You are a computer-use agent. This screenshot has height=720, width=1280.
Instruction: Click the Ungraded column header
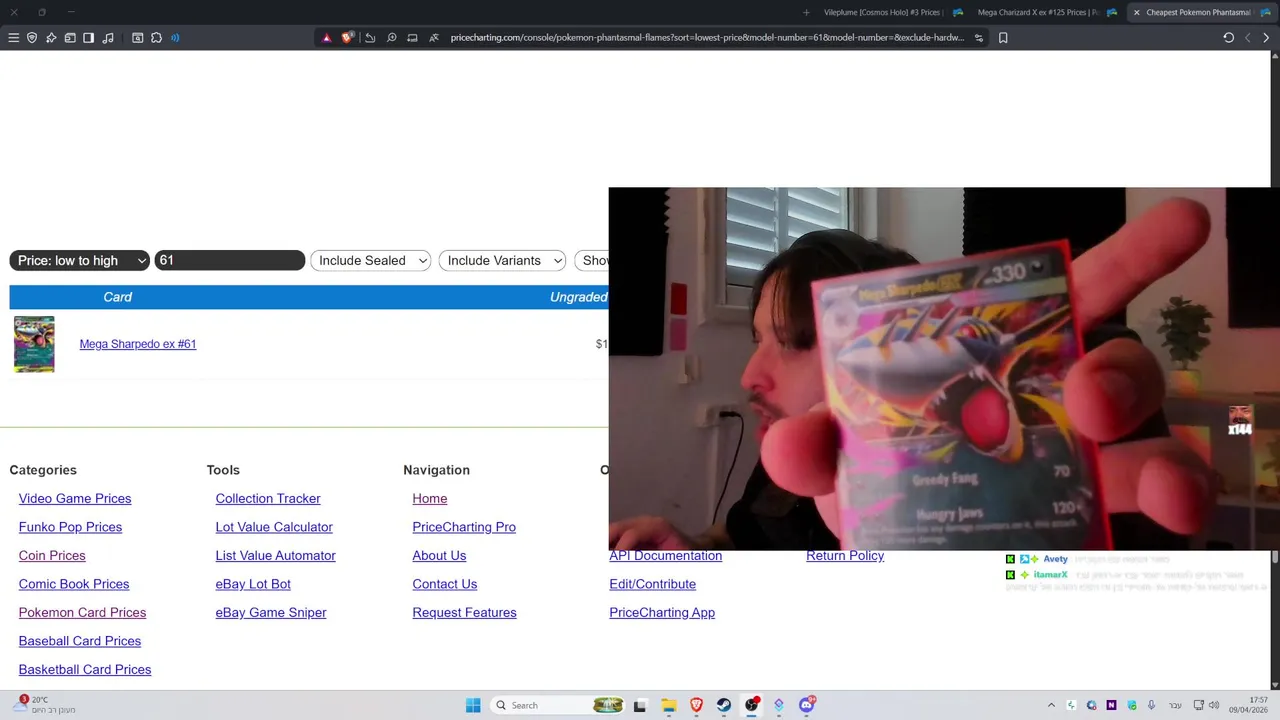tap(578, 297)
